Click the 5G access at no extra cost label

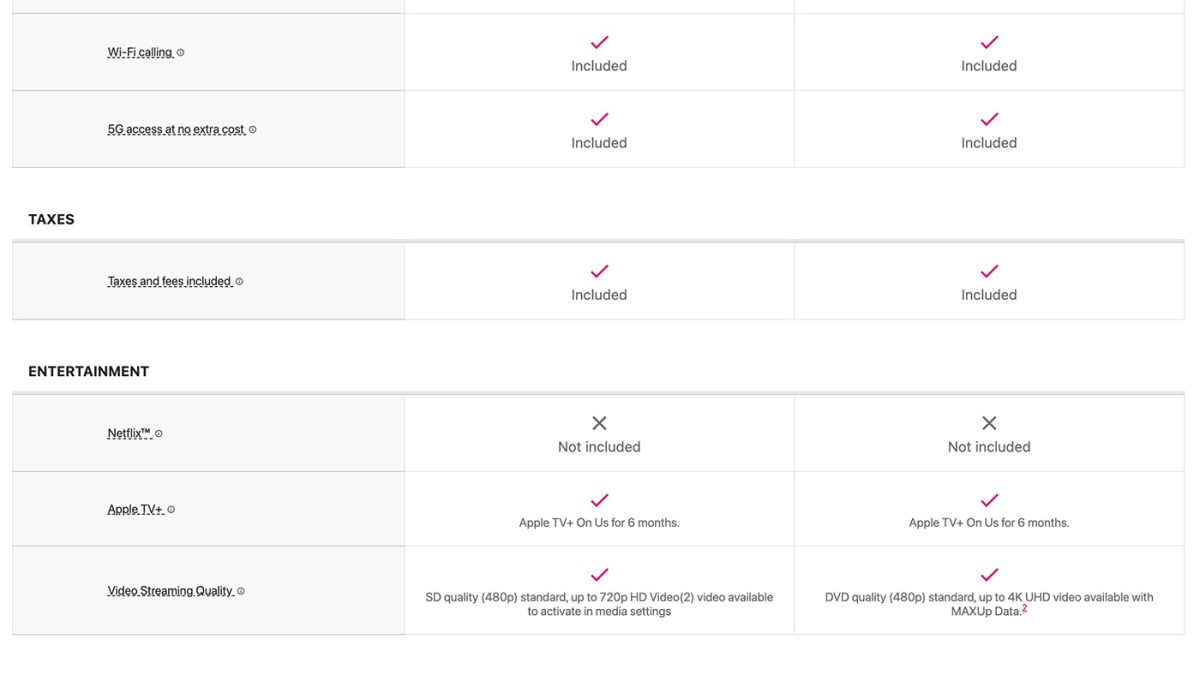[x=176, y=130]
